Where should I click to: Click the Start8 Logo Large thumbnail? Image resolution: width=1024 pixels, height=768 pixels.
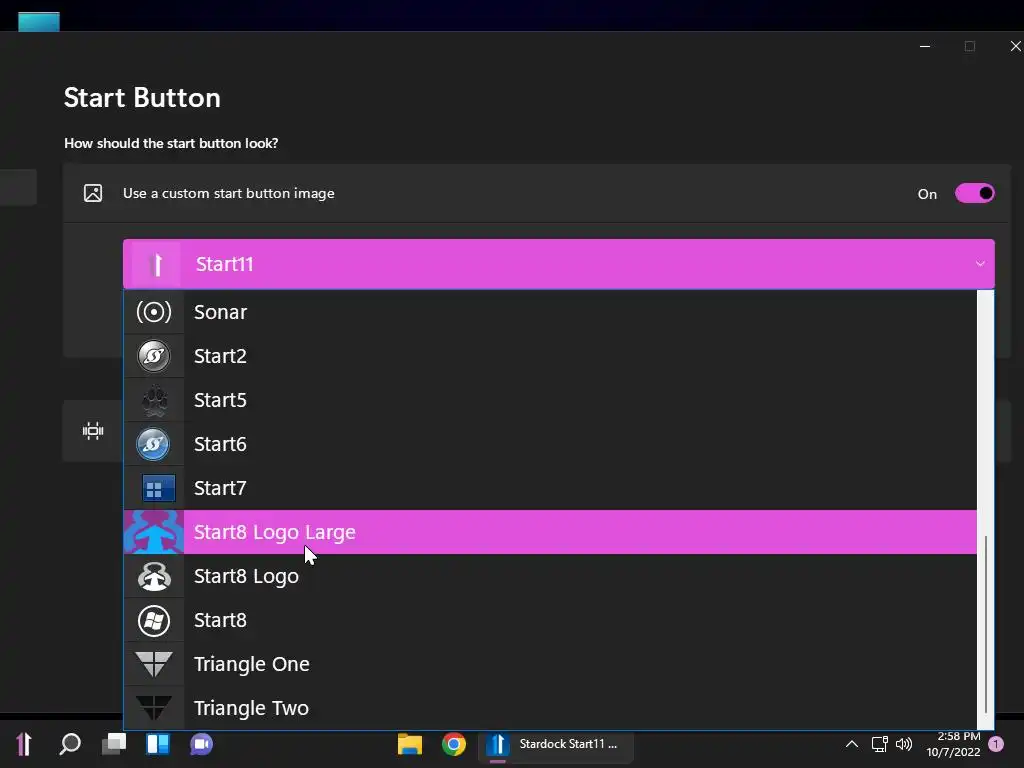(154, 532)
